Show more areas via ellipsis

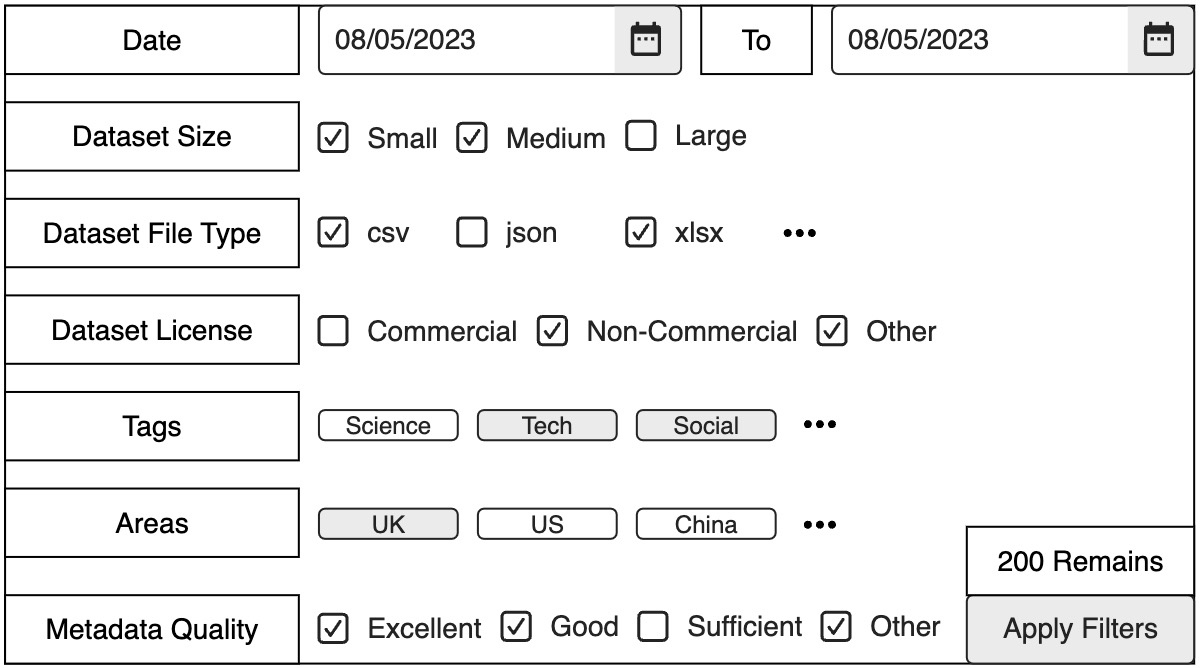(819, 524)
